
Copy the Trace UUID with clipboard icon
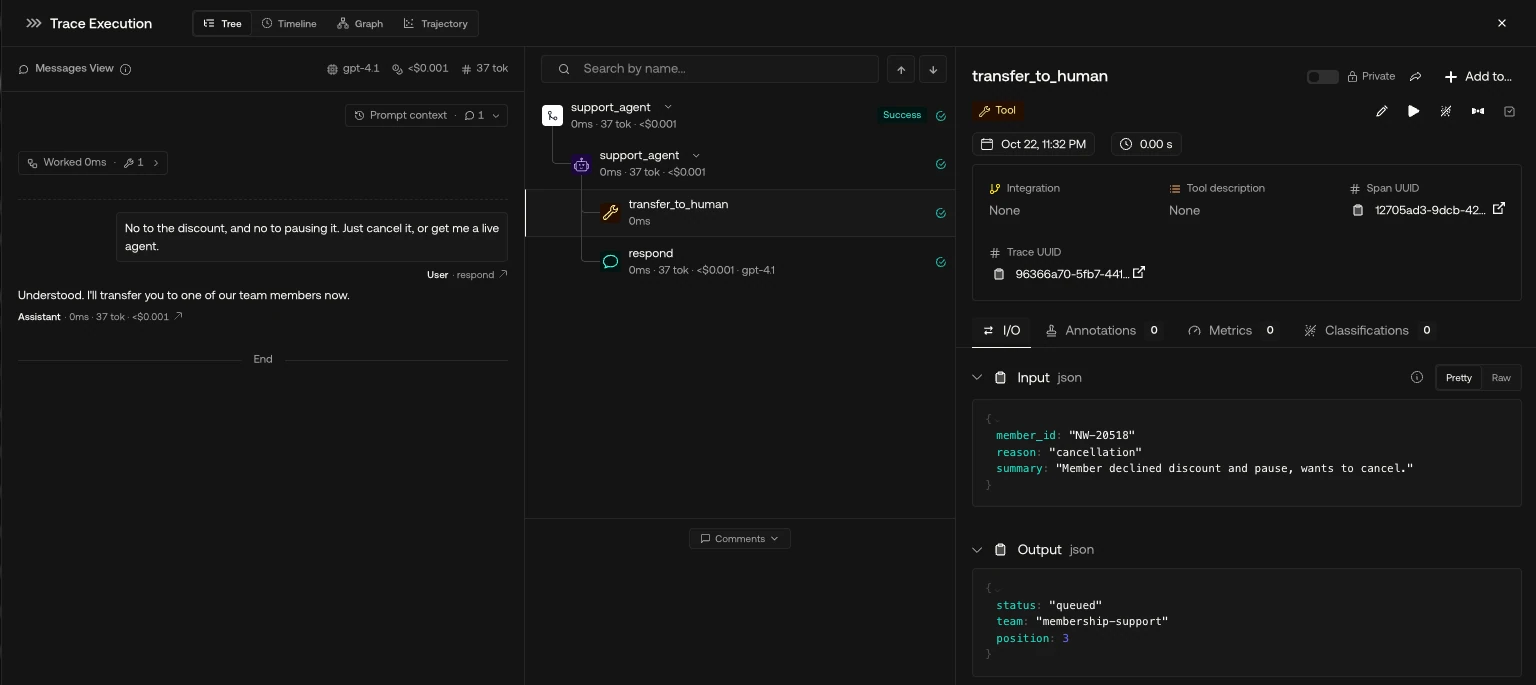click(x=998, y=274)
